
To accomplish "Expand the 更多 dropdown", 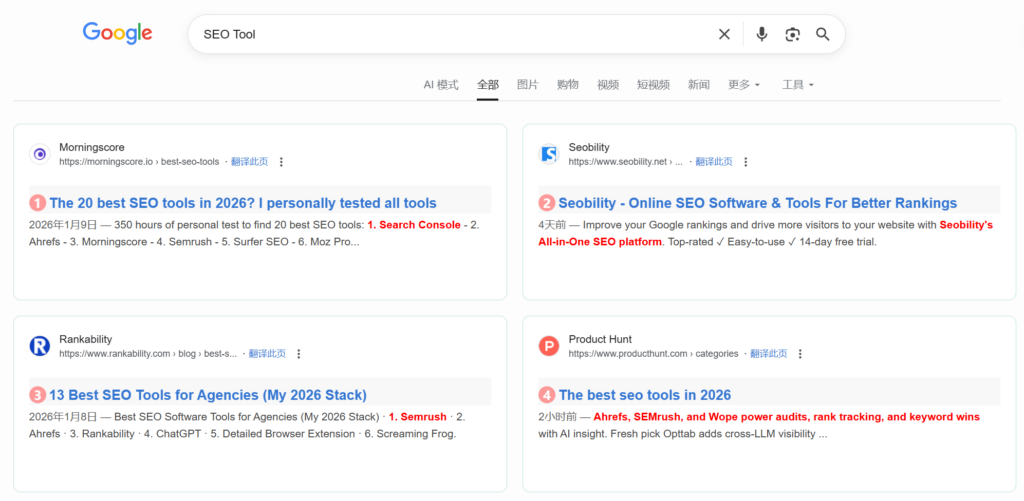I will pos(744,85).
